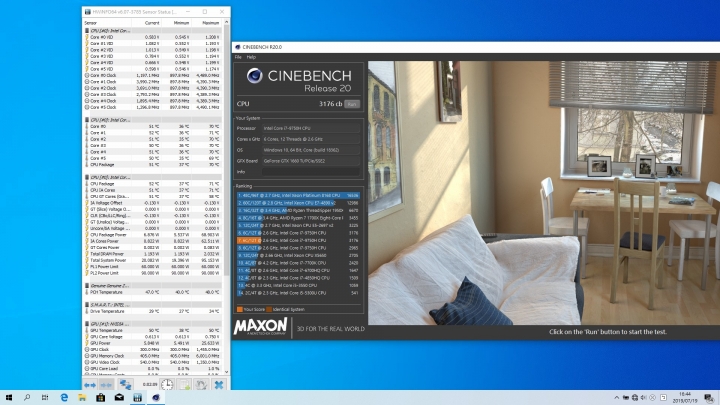Click the battery icon in system tray

tap(626, 398)
